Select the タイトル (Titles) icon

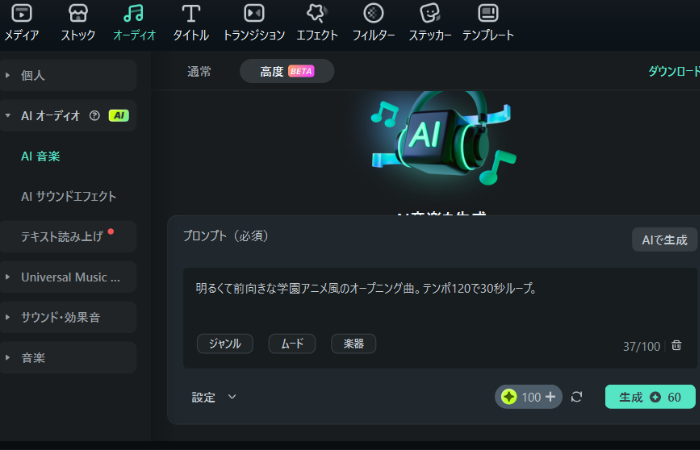191,14
